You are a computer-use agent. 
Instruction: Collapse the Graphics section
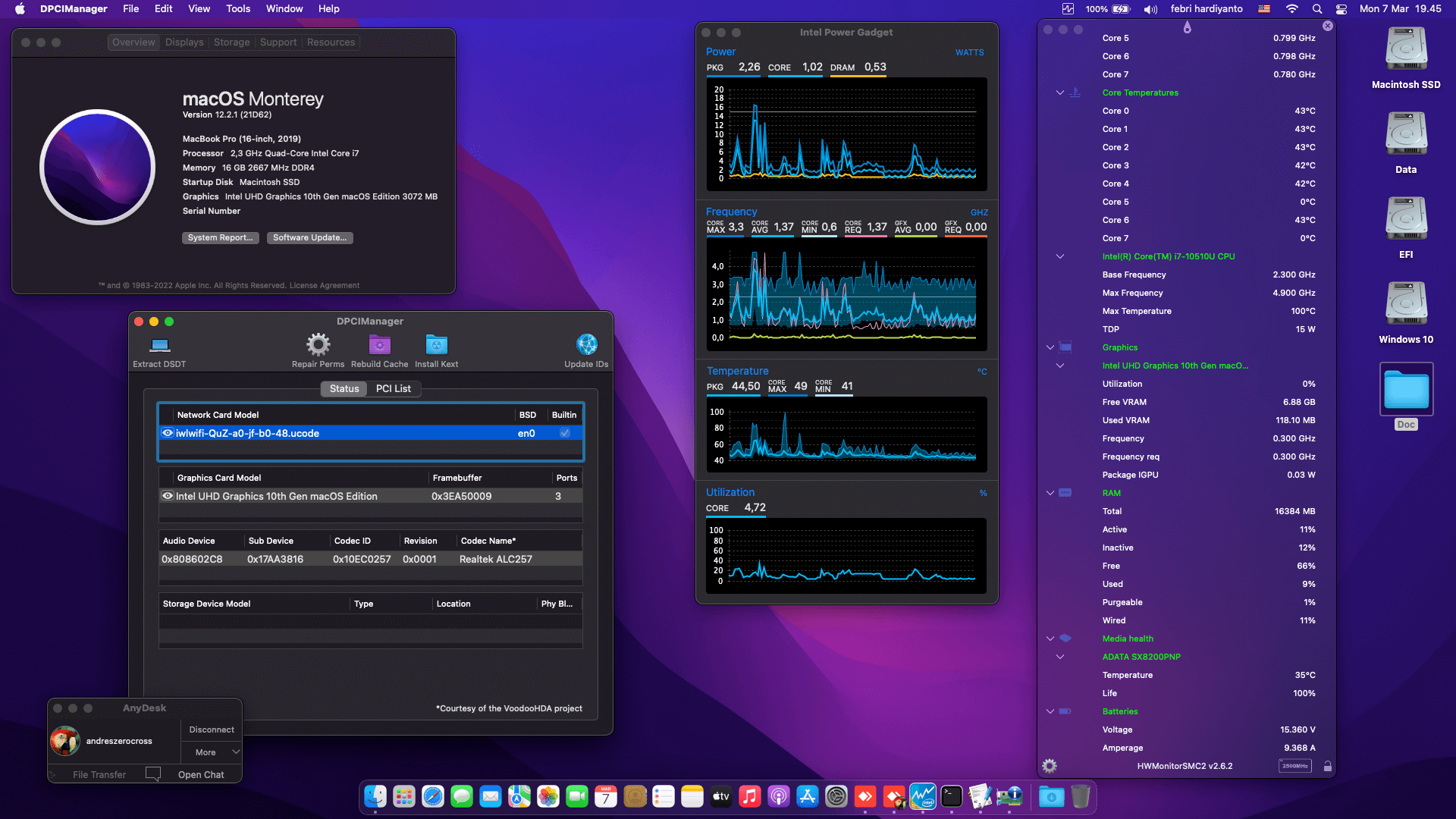tap(1050, 347)
